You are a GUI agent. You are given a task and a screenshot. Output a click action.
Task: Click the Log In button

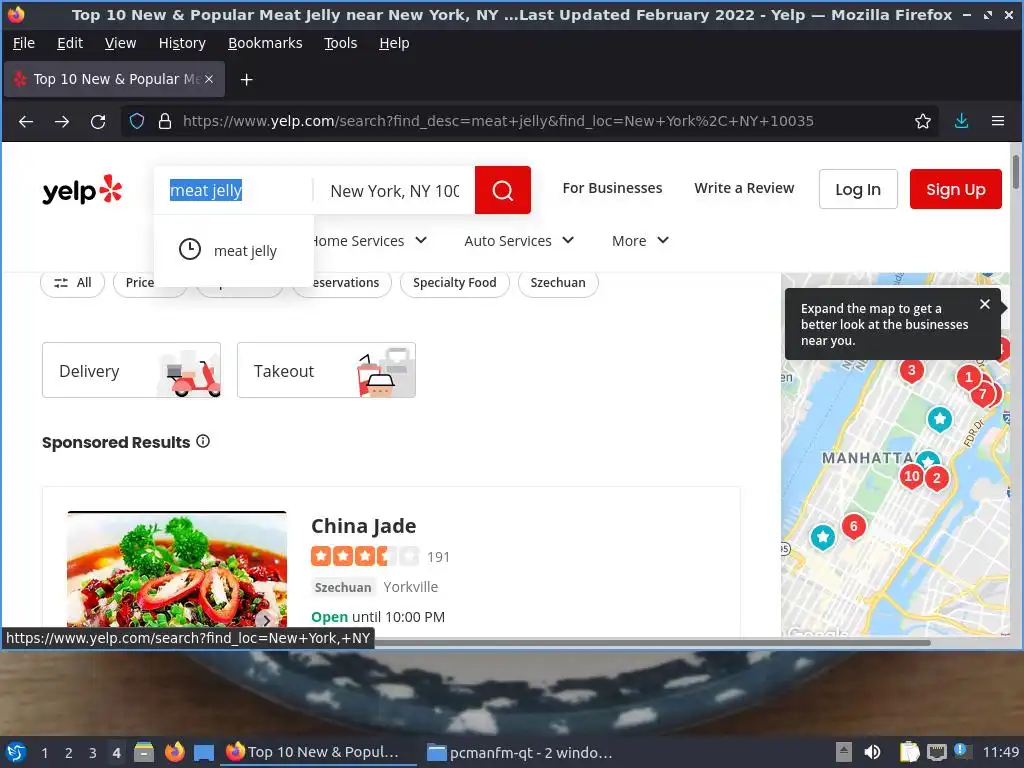tap(858, 189)
